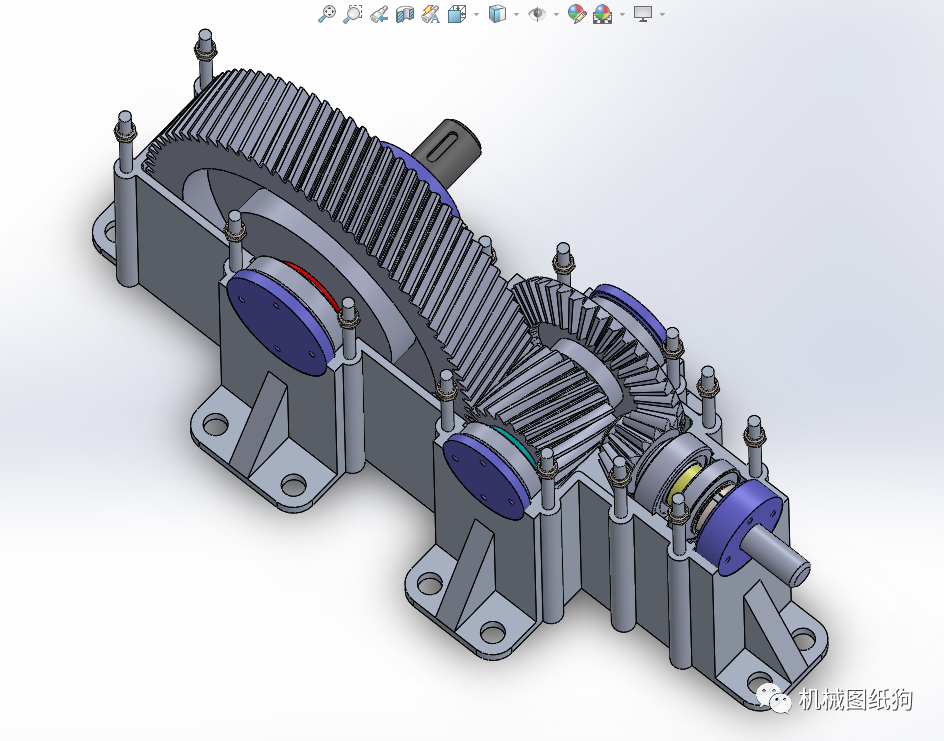The image size is (944, 741).
Task: Expand the View Settings dropdown arrow
Action: 662,14
